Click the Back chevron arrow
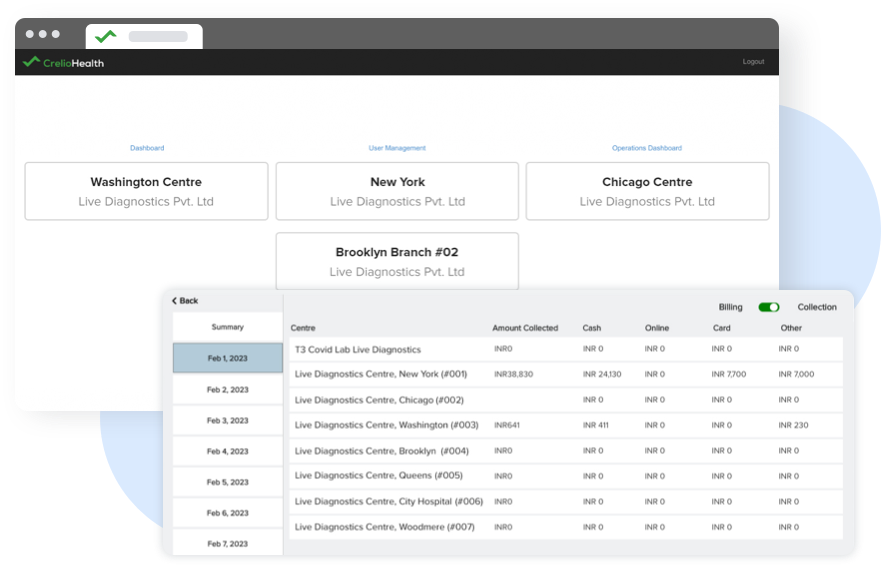The image size is (881, 565). point(174,301)
